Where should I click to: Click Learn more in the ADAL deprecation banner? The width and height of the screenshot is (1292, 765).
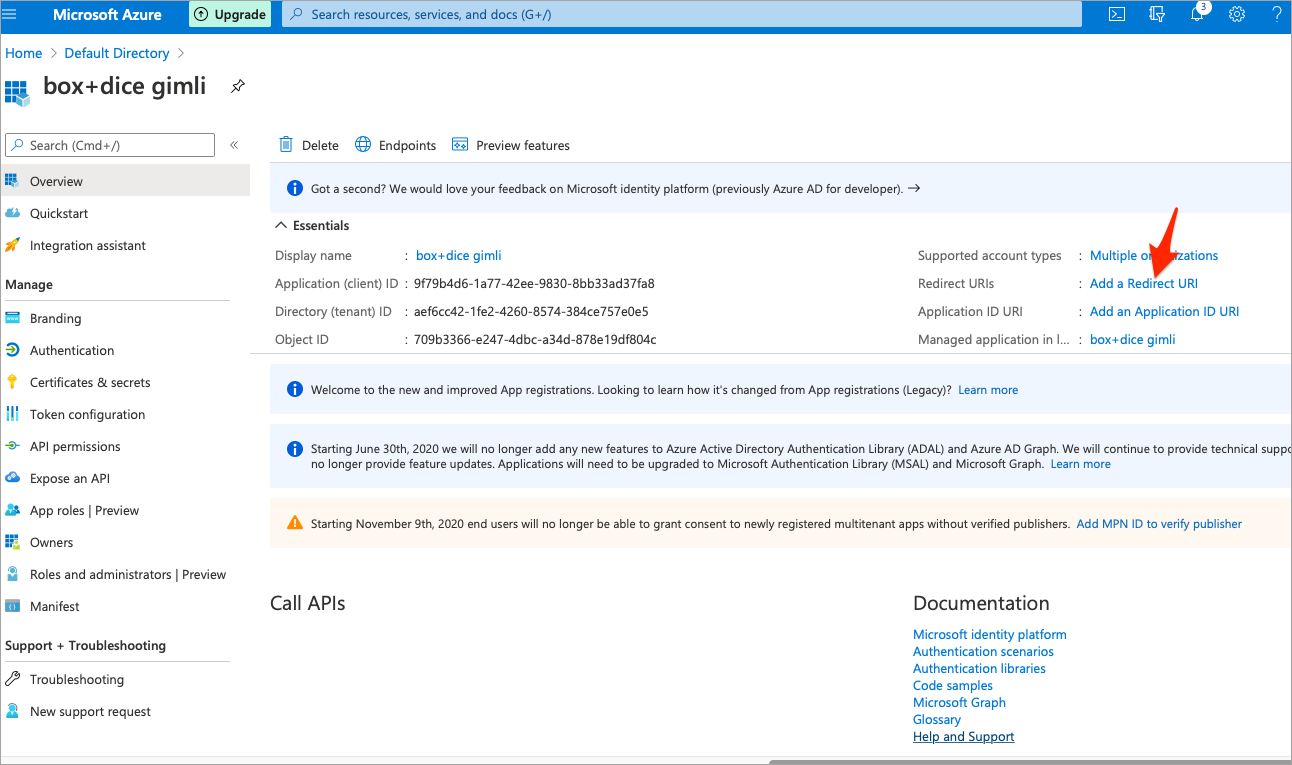pyautogui.click(x=1080, y=464)
